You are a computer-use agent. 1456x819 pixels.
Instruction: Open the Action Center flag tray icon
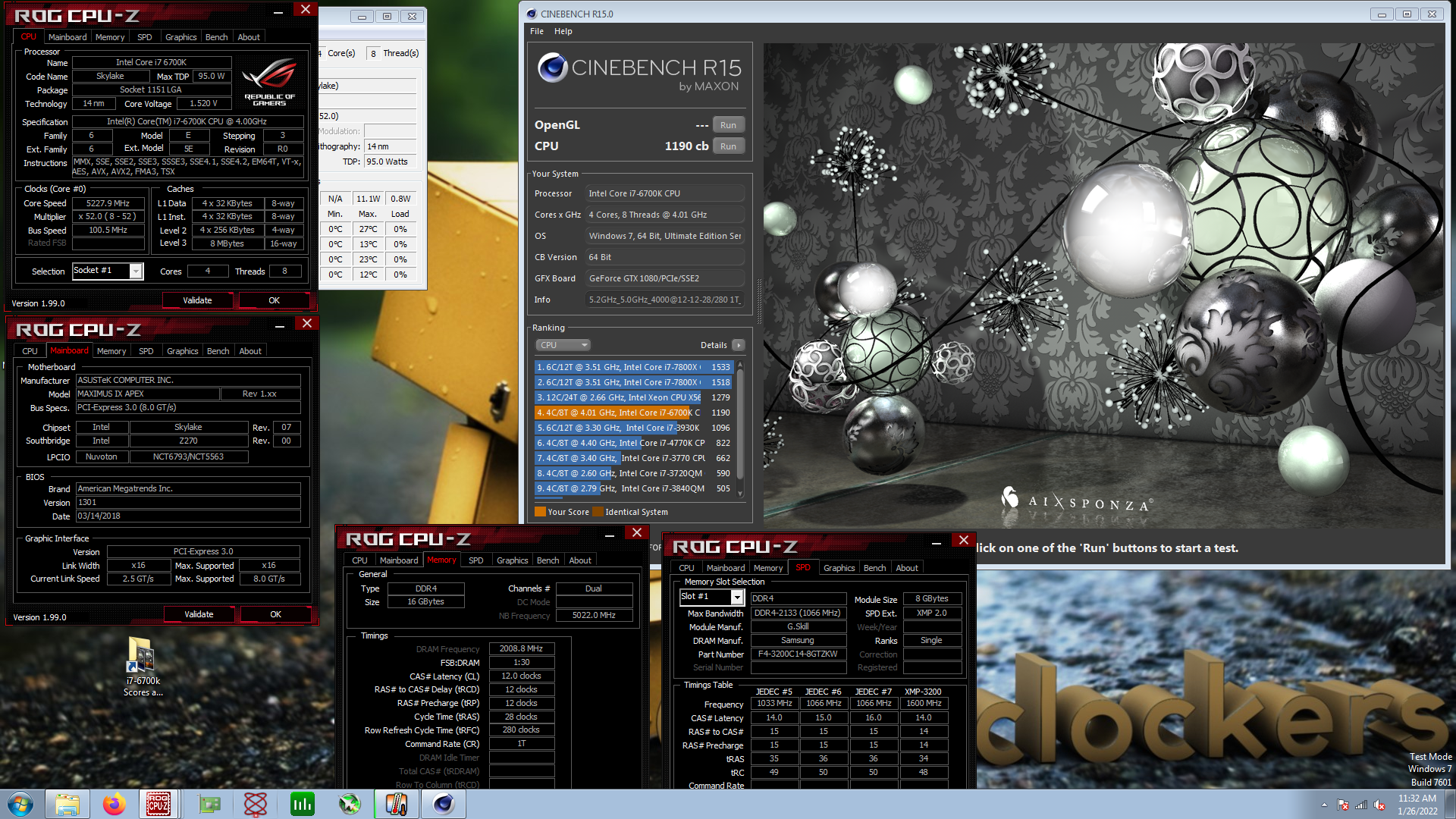(1343, 805)
